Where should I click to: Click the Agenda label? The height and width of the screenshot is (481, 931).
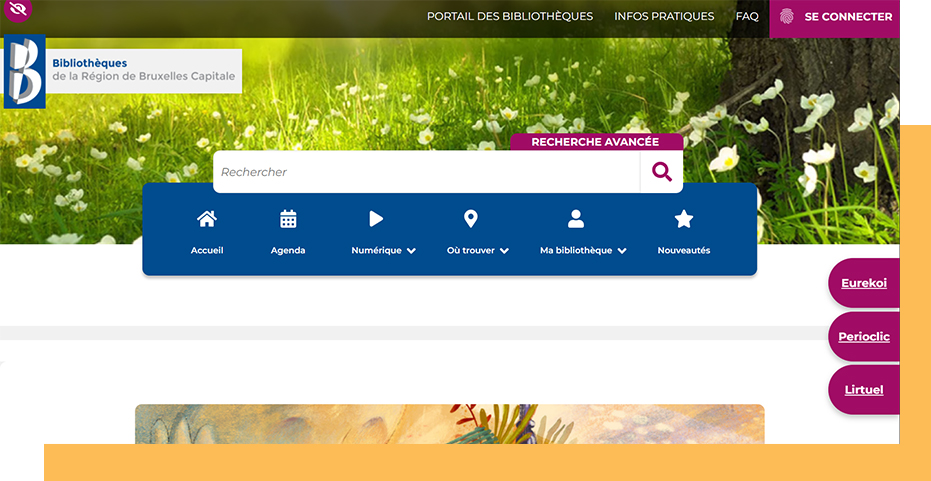click(288, 251)
